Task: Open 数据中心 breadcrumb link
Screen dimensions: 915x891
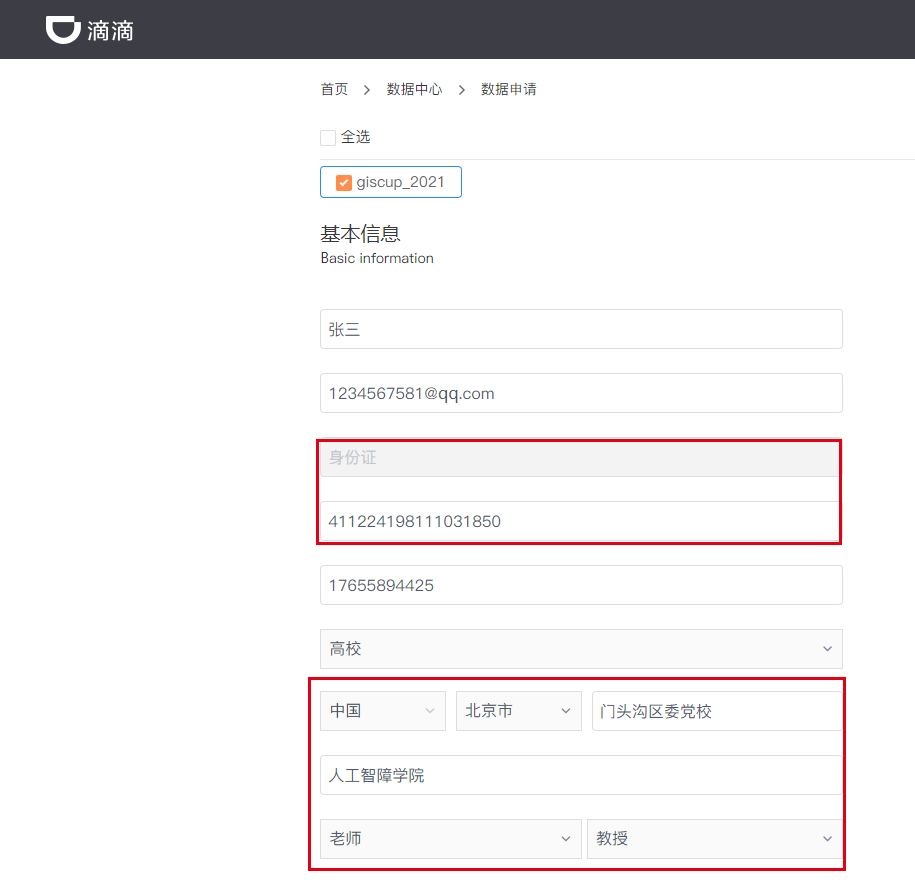Action: [414, 89]
